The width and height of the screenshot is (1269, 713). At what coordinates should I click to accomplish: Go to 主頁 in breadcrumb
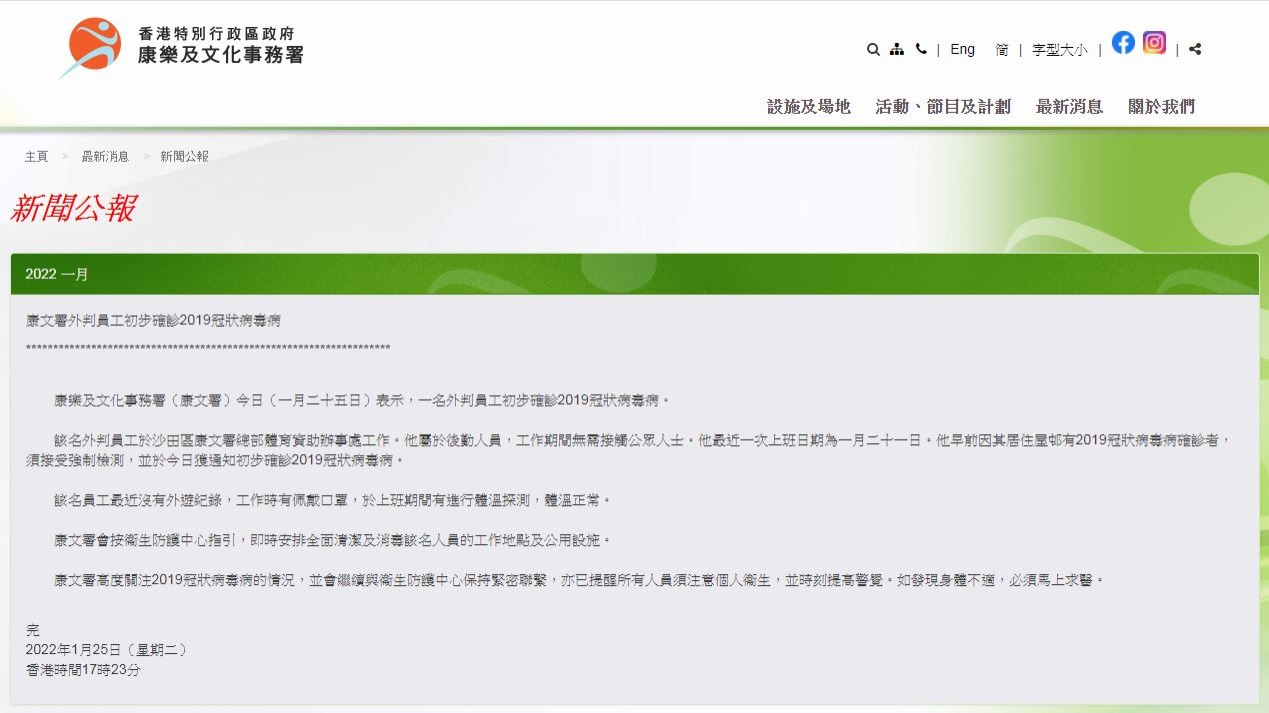pos(37,157)
